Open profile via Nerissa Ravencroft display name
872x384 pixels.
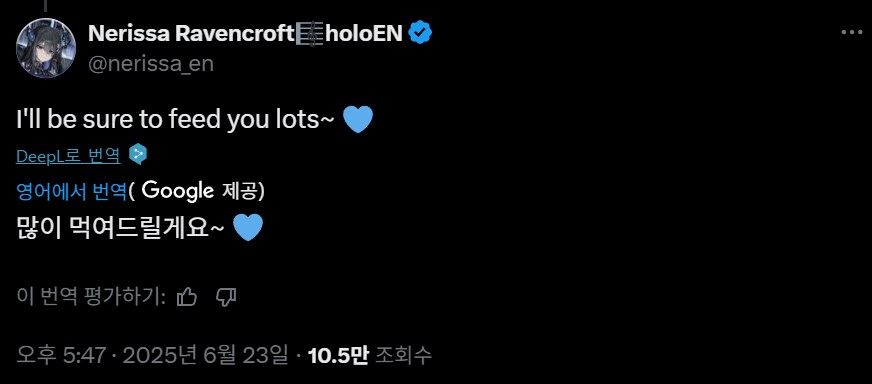191,33
